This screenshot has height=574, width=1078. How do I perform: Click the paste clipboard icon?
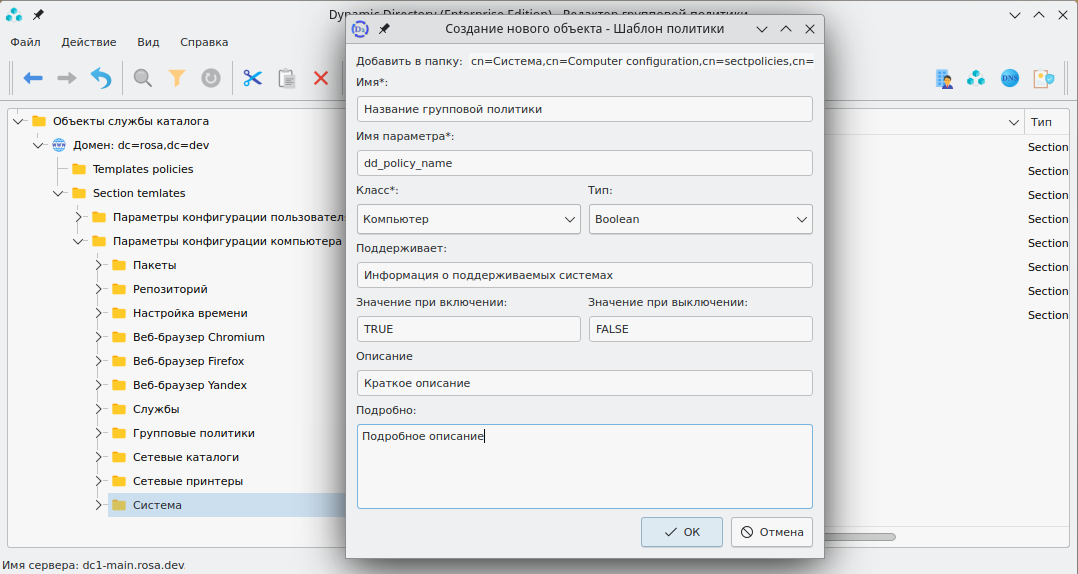click(287, 78)
